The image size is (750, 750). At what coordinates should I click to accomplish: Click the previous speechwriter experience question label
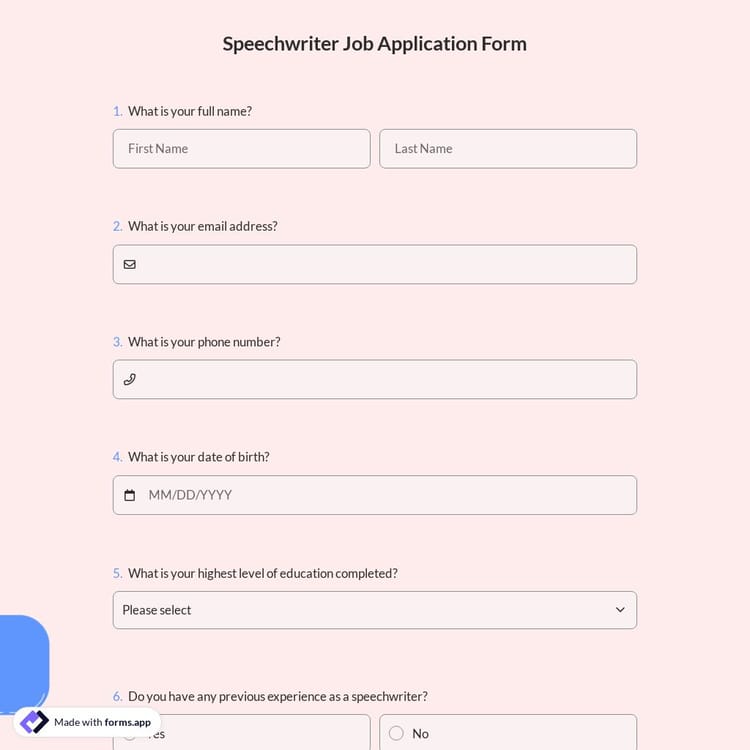click(x=278, y=696)
